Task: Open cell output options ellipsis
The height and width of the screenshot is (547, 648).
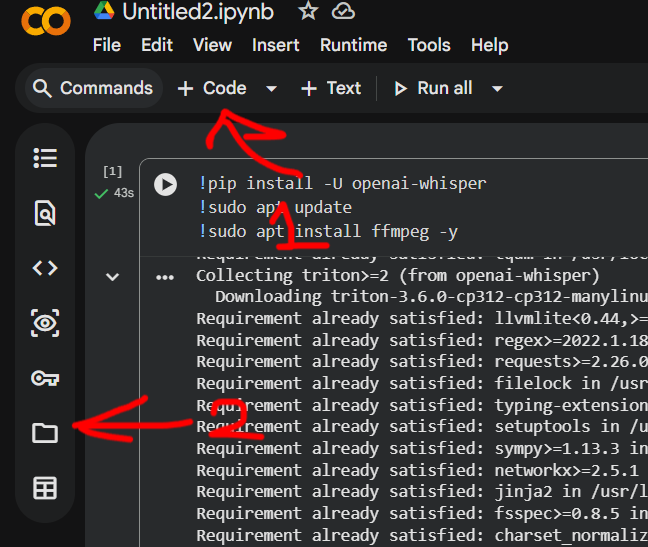Action: coord(165,277)
